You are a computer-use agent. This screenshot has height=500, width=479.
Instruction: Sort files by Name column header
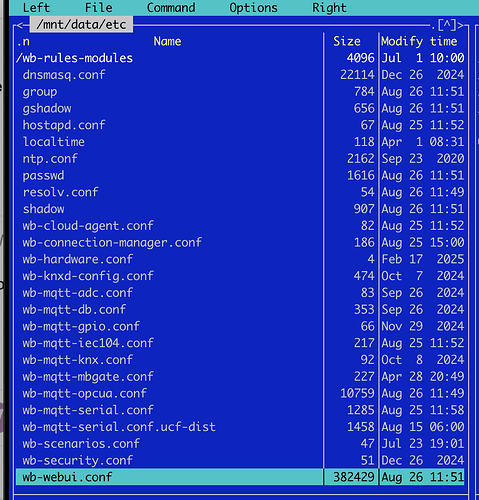(167, 41)
